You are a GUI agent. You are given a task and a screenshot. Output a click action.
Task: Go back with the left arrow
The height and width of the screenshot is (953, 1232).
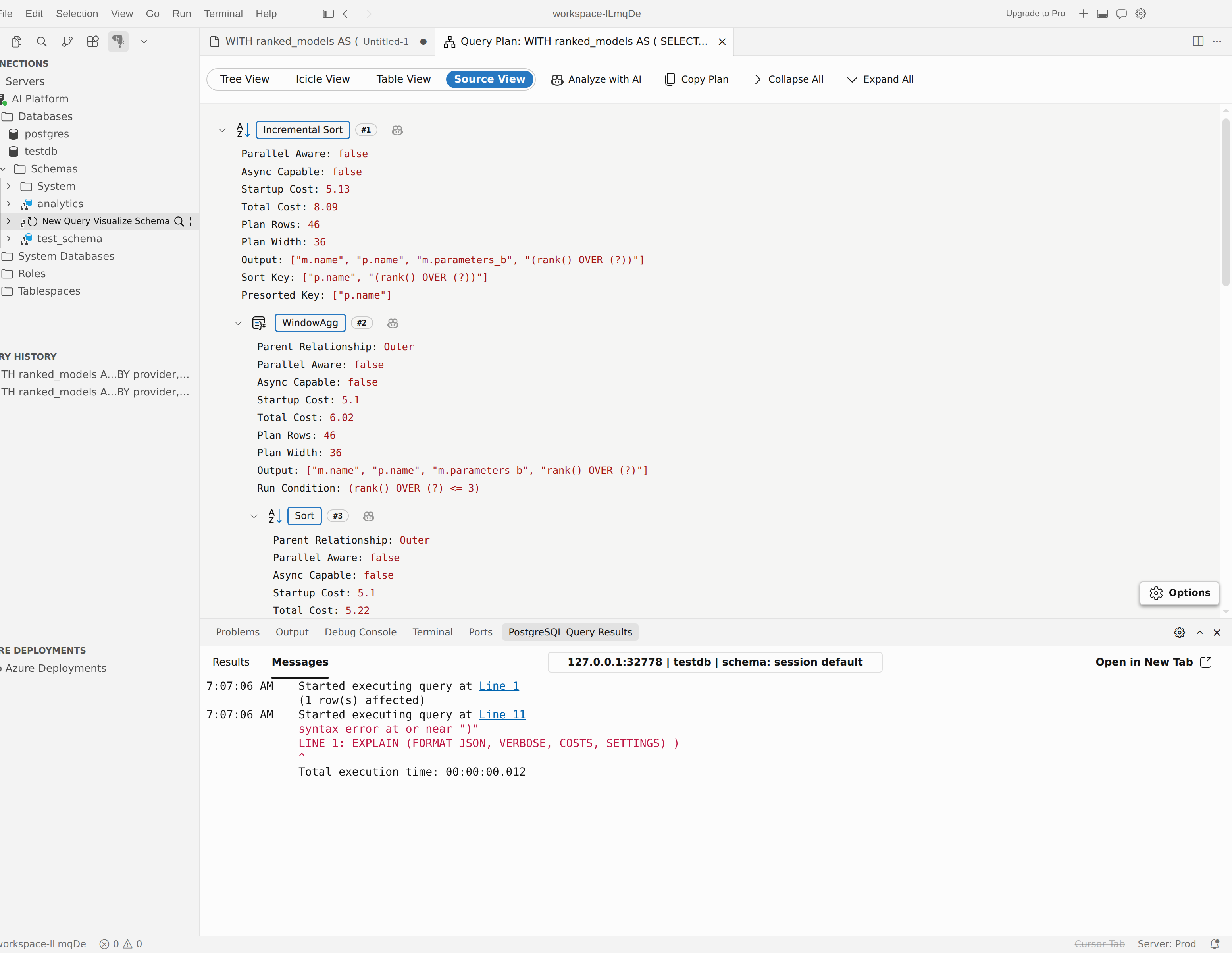[347, 14]
